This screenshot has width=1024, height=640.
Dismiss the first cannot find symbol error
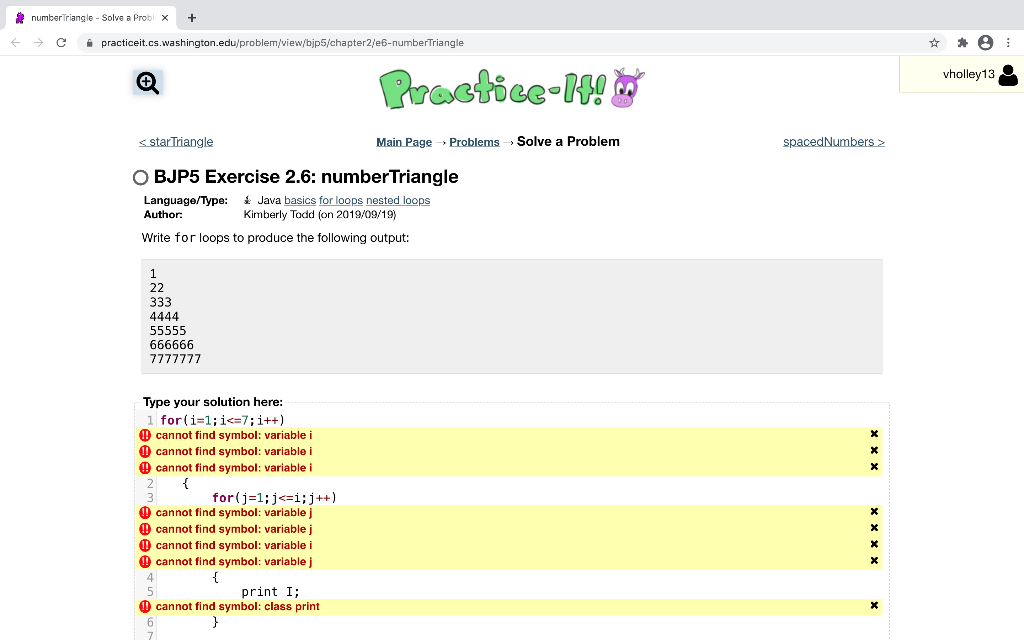click(x=874, y=434)
